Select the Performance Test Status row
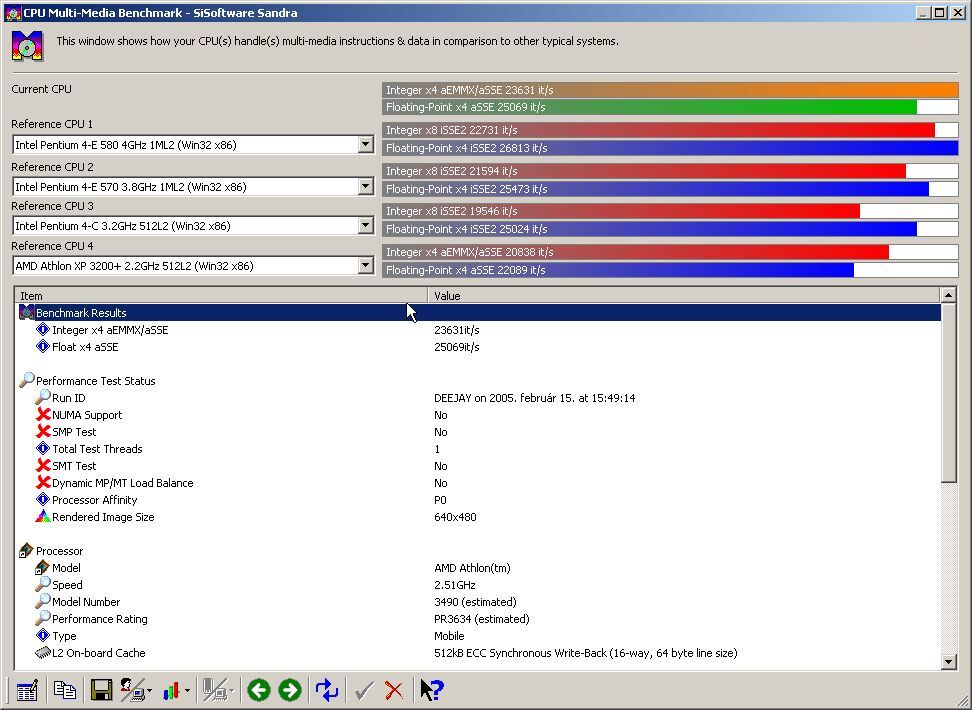The image size is (972, 710). tap(479, 381)
